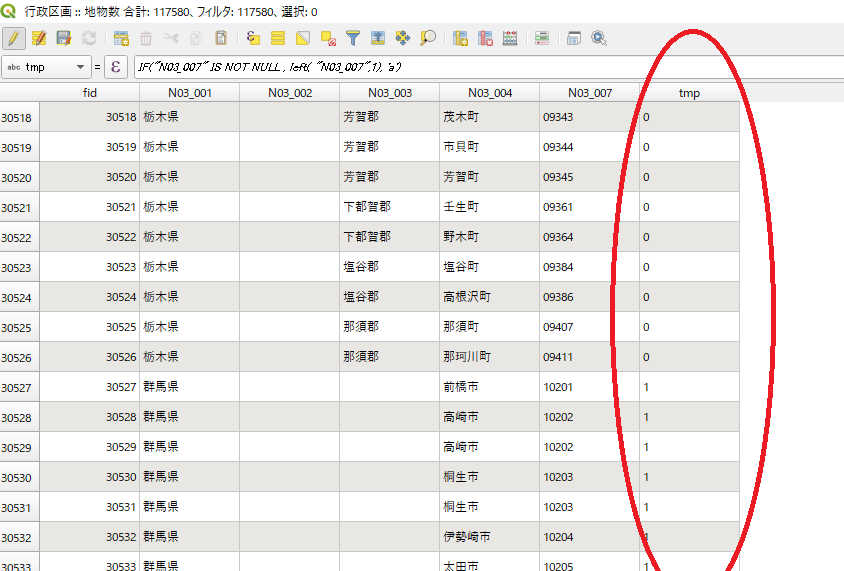Click cell 壬生町

(x=490, y=207)
